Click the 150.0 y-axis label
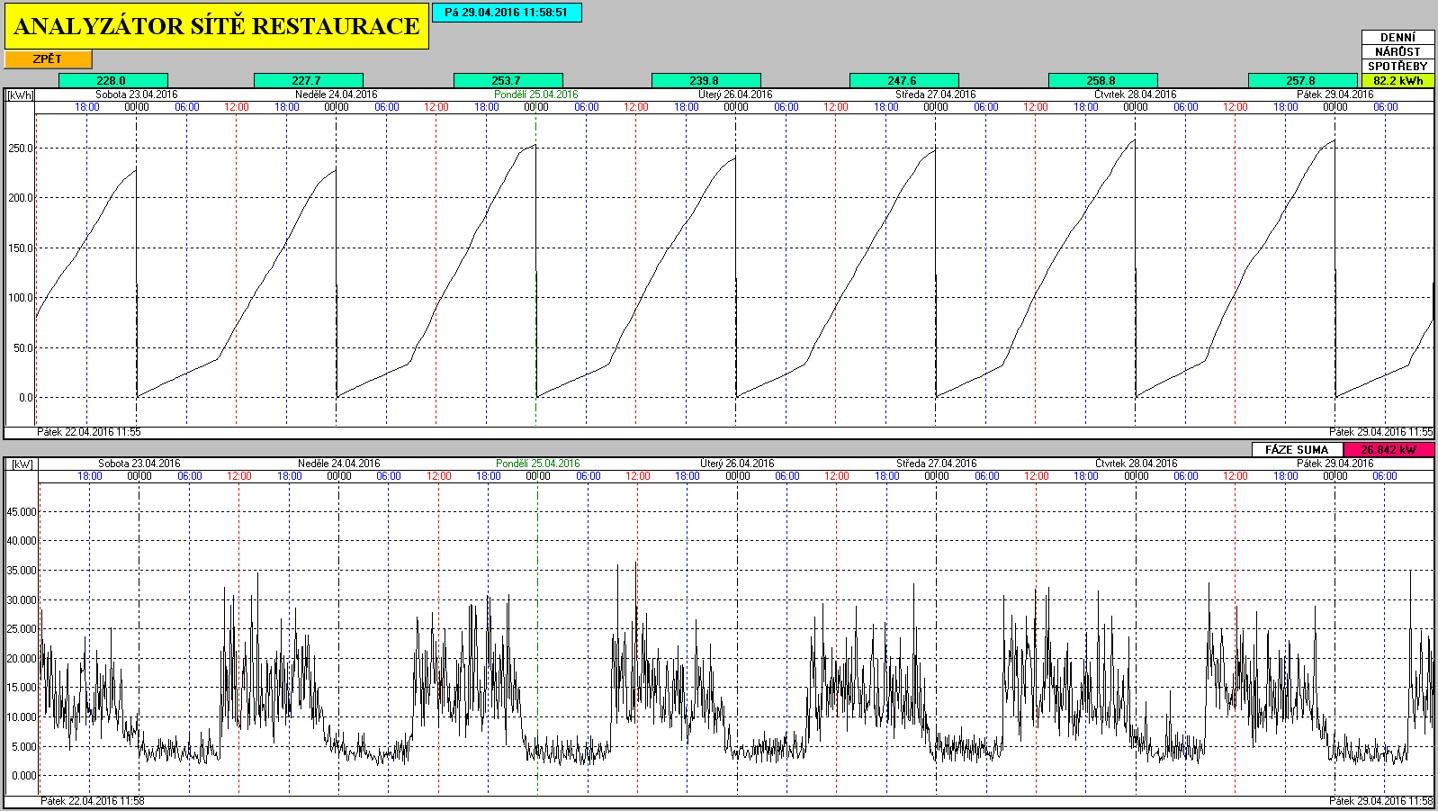The image size is (1438, 811). (22, 248)
